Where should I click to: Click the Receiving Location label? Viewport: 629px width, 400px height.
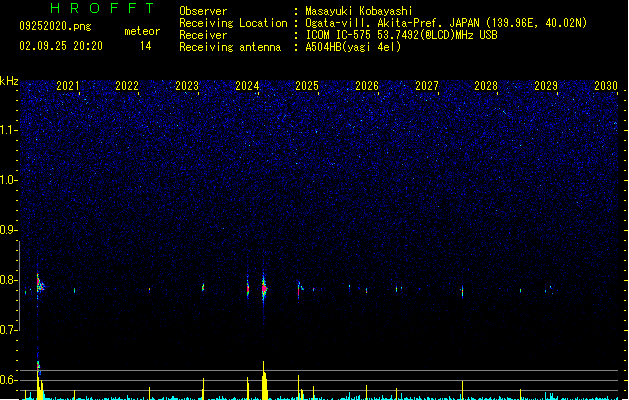point(233,23)
